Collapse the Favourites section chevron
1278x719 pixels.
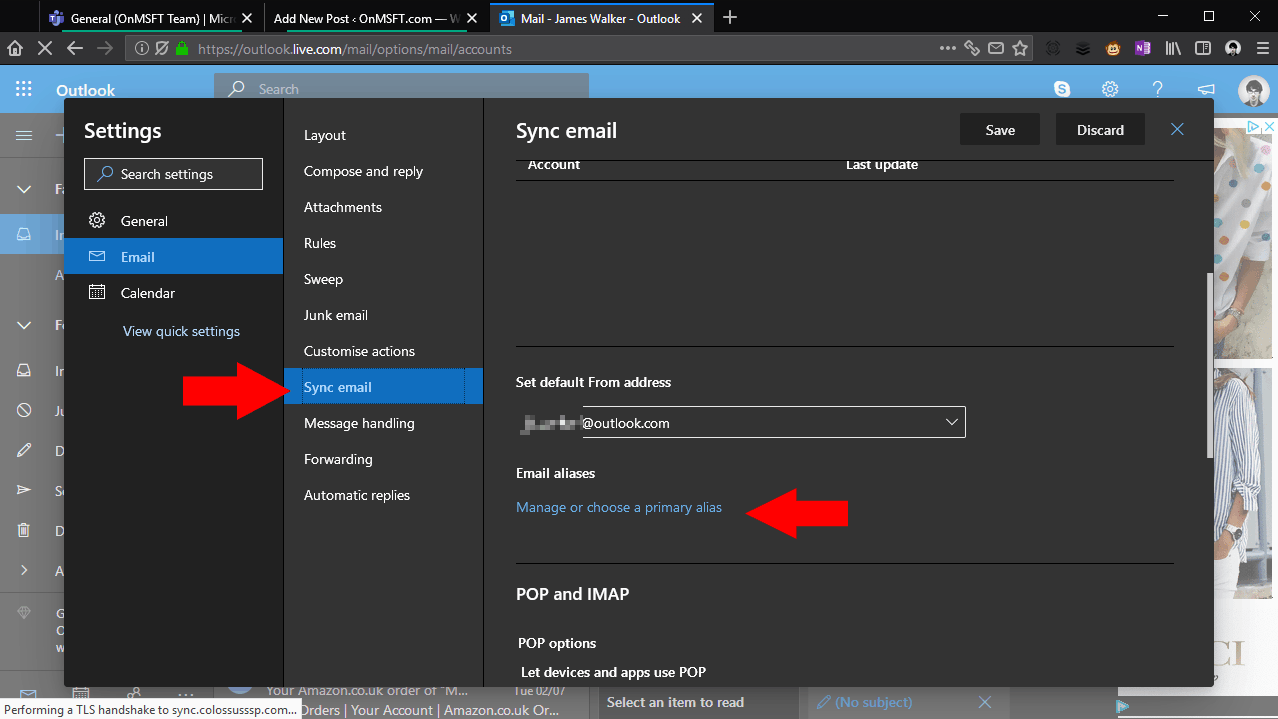(x=24, y=189)
